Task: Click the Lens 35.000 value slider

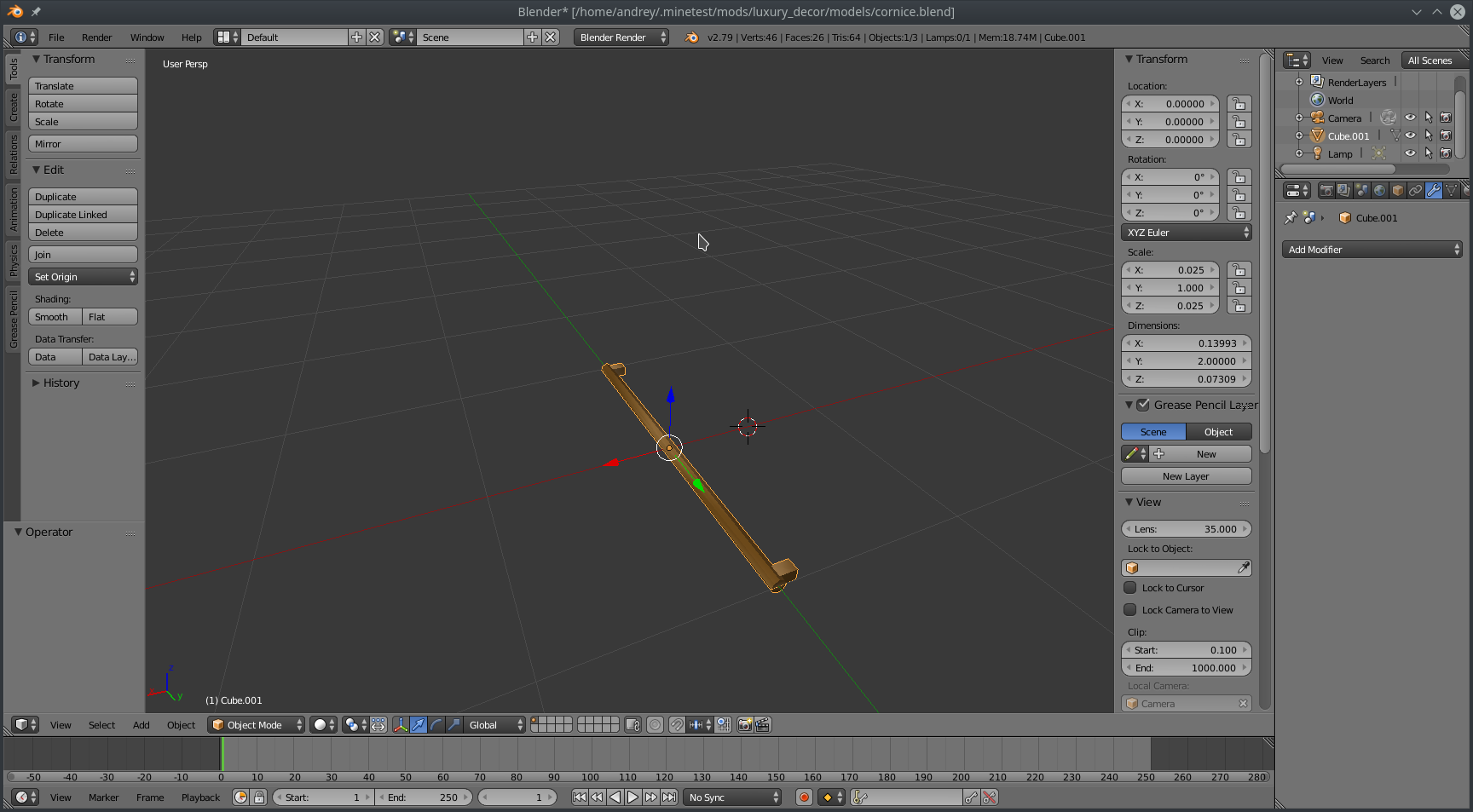Action: click(1187, 529)
